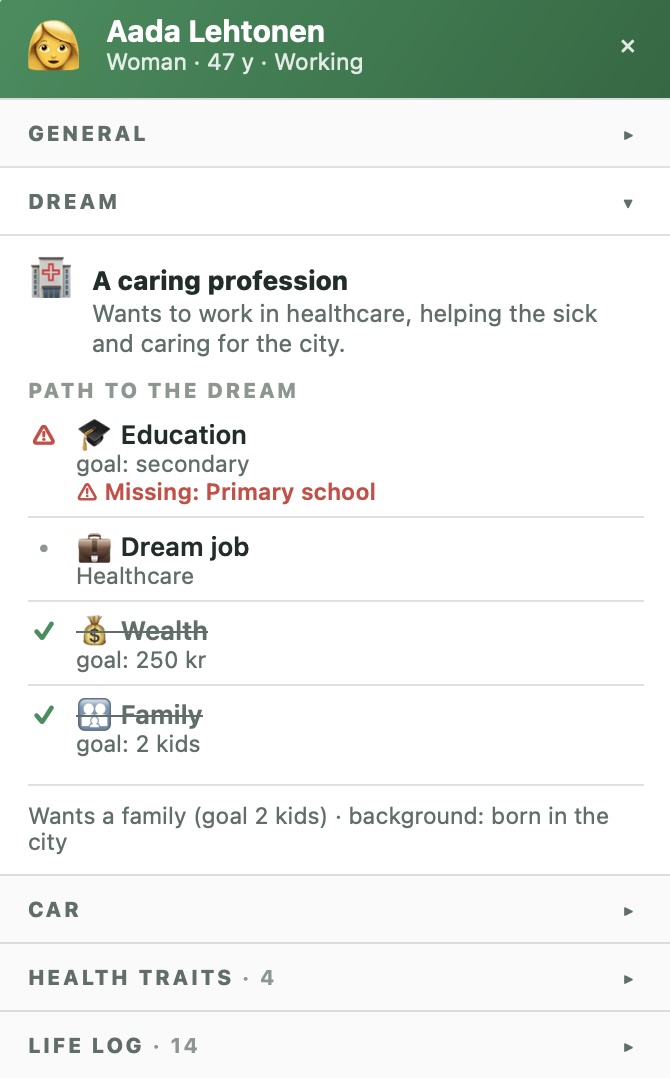
Task: Expand the General section arrow
Action: 628,135
